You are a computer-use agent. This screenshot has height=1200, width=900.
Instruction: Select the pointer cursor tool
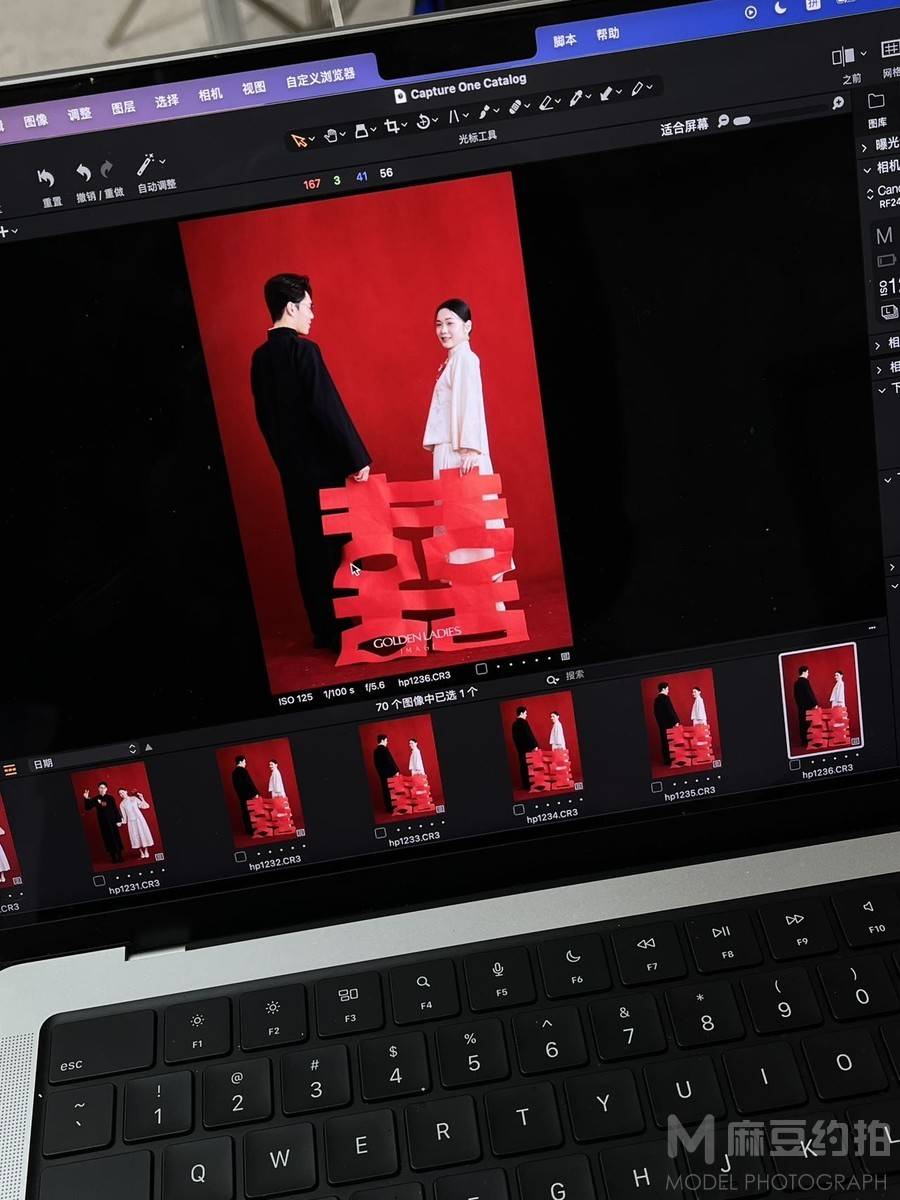click(x=297, y=139)
